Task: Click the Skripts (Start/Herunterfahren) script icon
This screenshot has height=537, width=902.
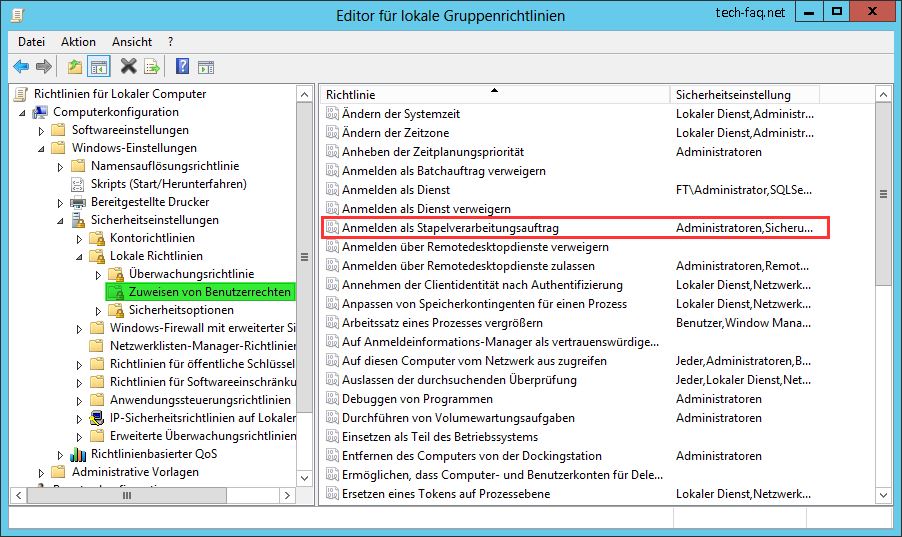Action: click(x=77, y=184)
